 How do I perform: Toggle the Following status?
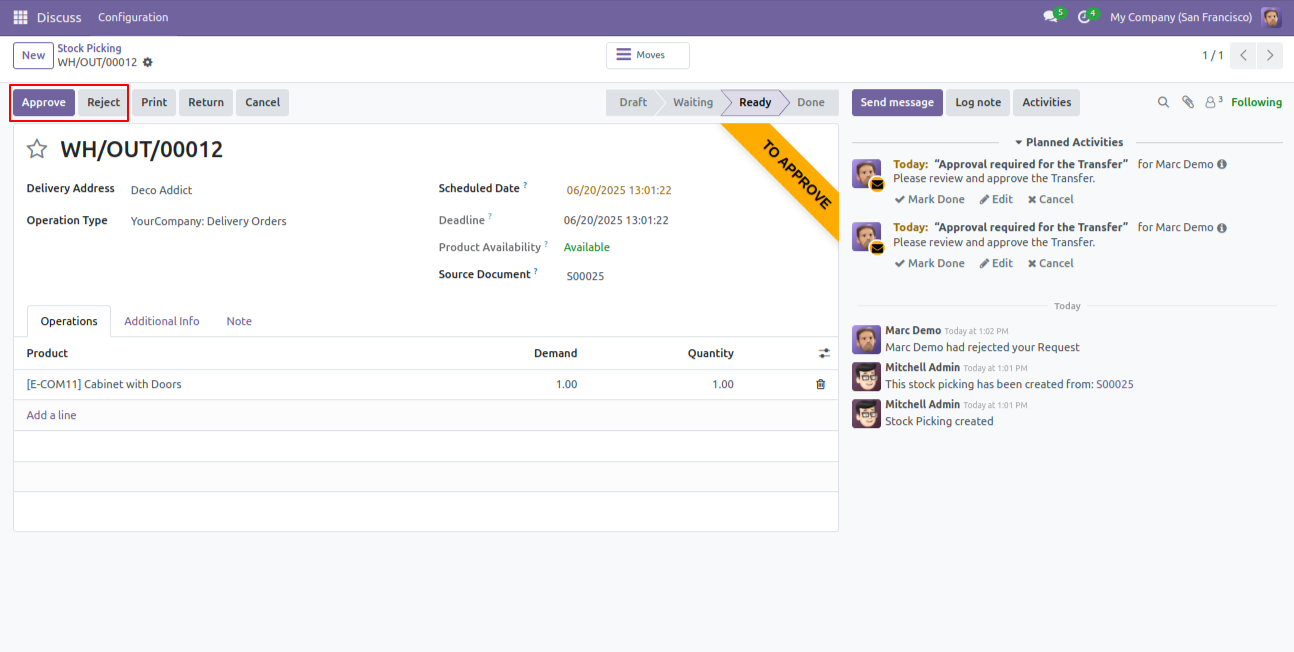[x=1256, y=102]
